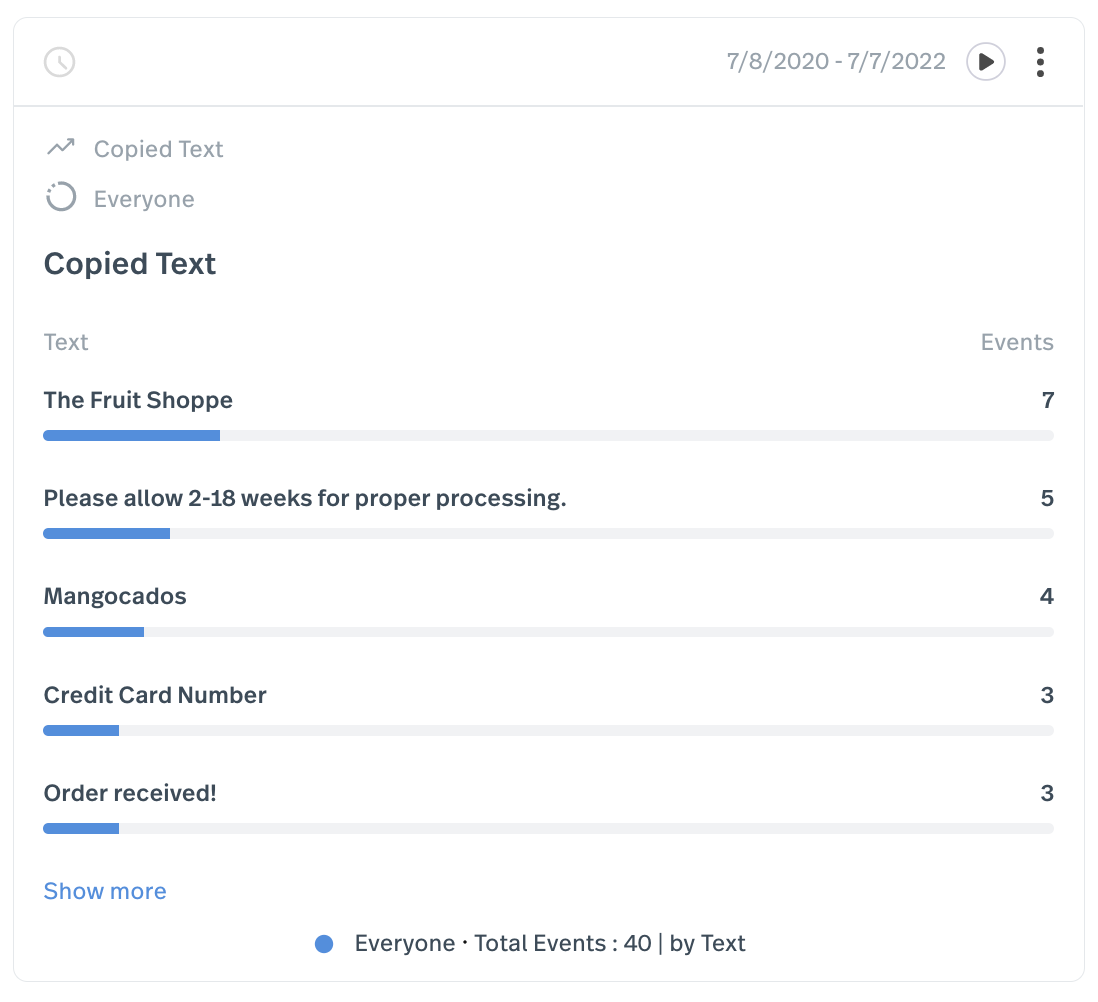The width and height of the screenshot is (1098, 1002).
Task: Click the segment circle icon beside Everyone
Action: click(61, 198)
